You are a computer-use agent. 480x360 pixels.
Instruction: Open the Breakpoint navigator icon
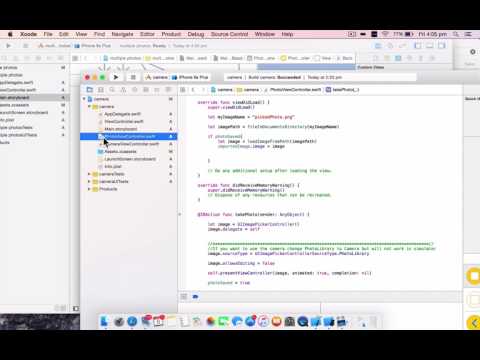pyautogui.click(x=157, y=90)
